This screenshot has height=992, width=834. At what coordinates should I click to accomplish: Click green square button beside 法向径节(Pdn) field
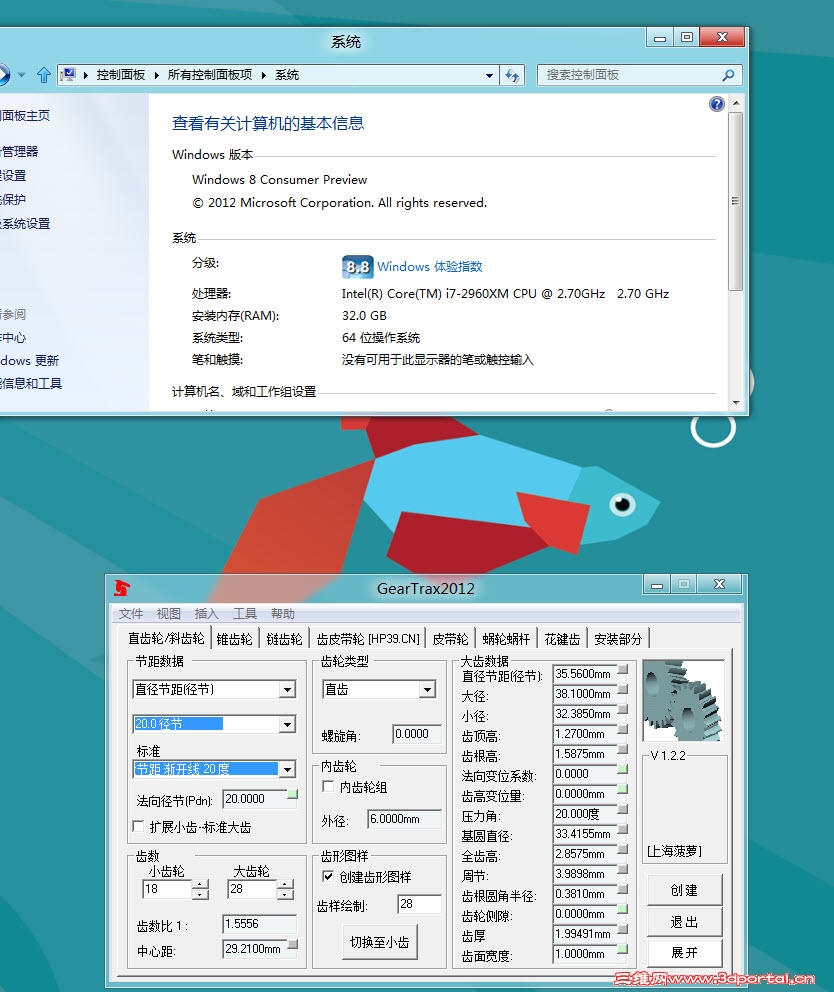click(x=292, y=794)
